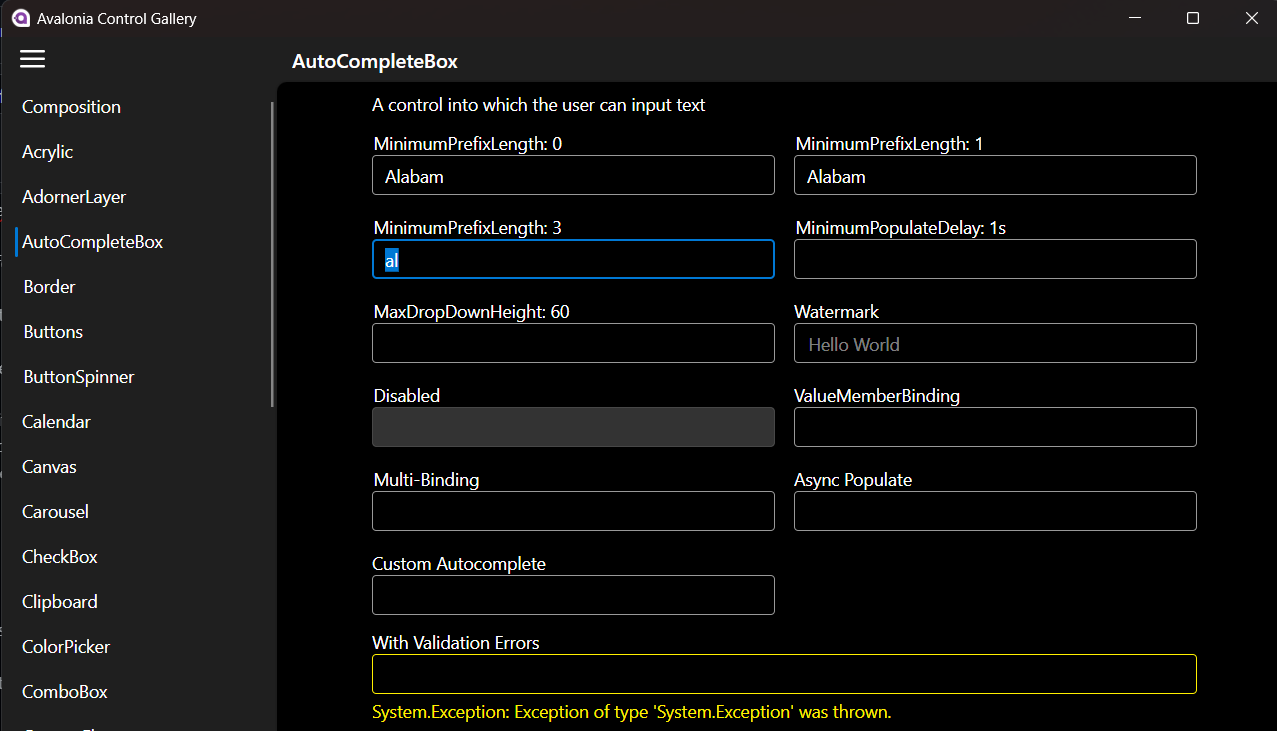This screenshot has height=731, width=1277.
Task: Click the Avalonia logo in the title bar
Action: click(x=20, y=18)
